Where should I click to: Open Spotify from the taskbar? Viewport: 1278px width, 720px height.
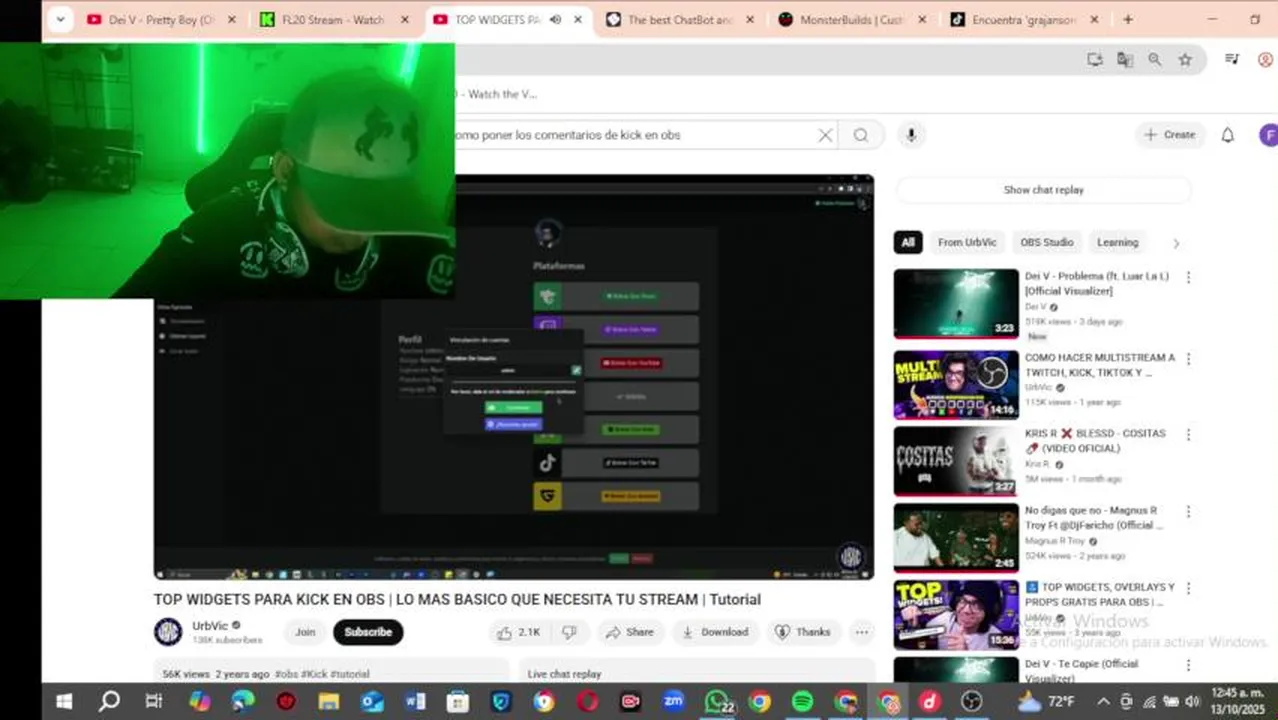802,702
